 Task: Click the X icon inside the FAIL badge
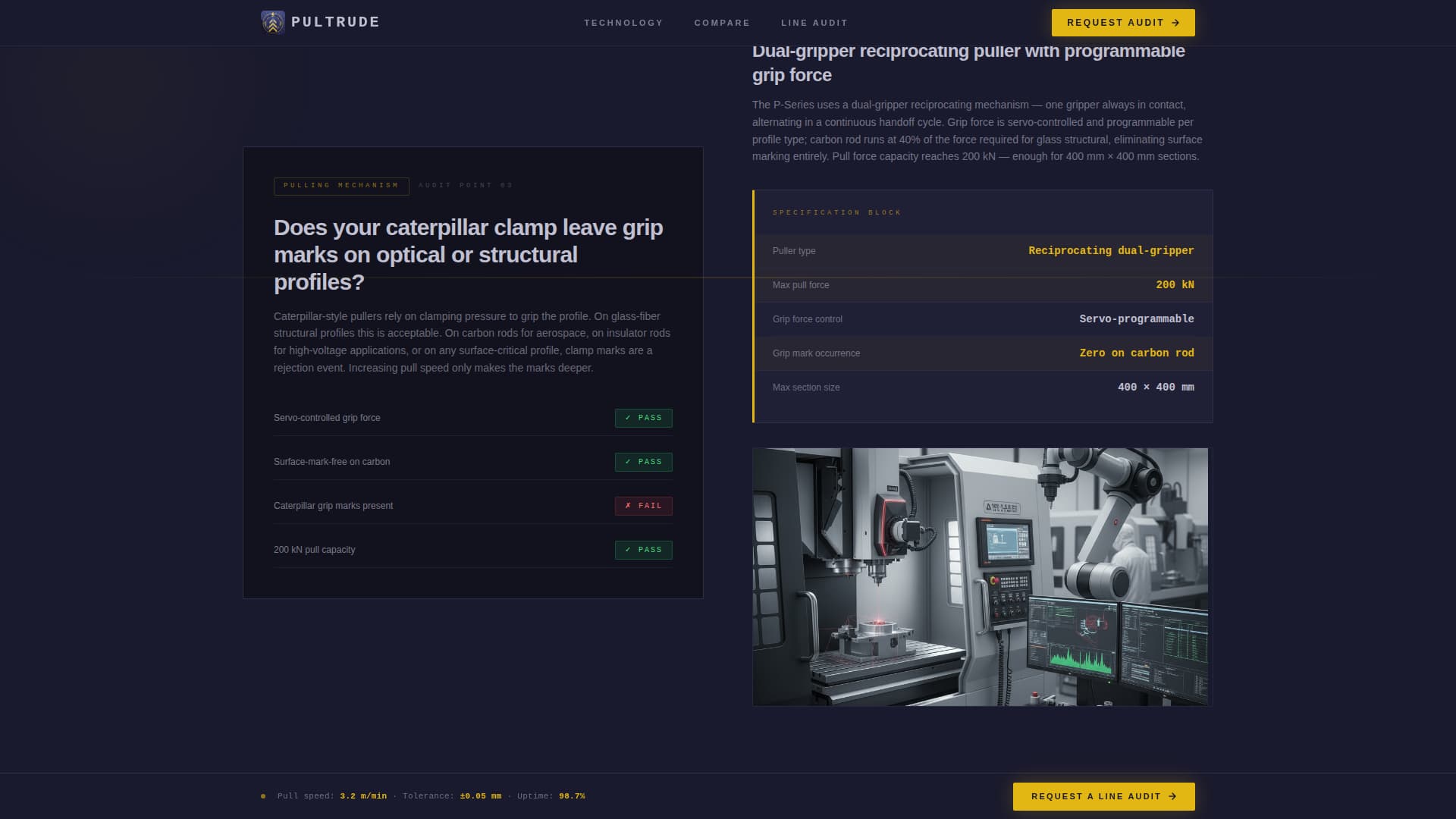tap(629, 506)
